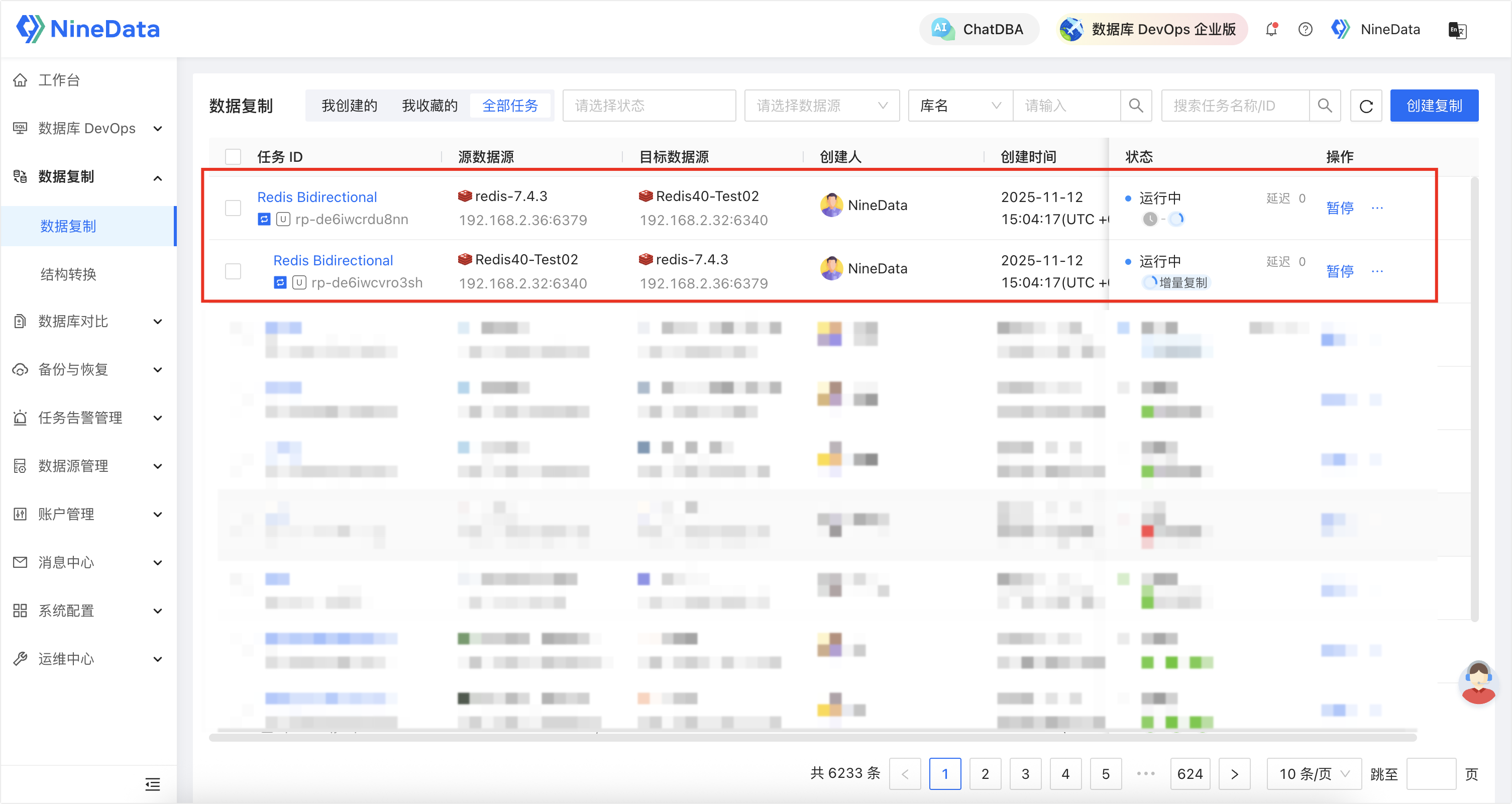Open the notification bell

coord(1271,29)
